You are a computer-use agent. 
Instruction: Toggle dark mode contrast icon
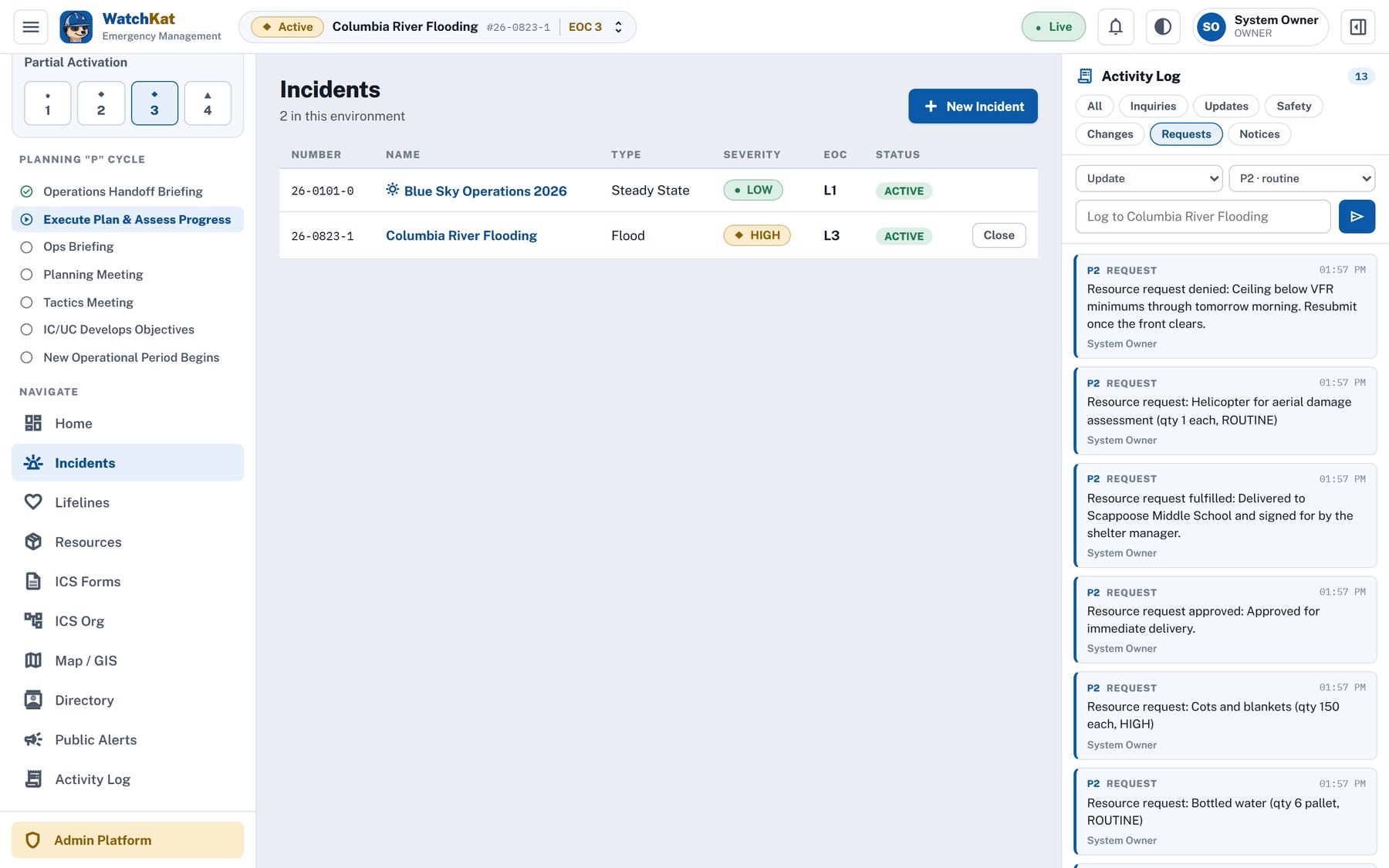1162,27
